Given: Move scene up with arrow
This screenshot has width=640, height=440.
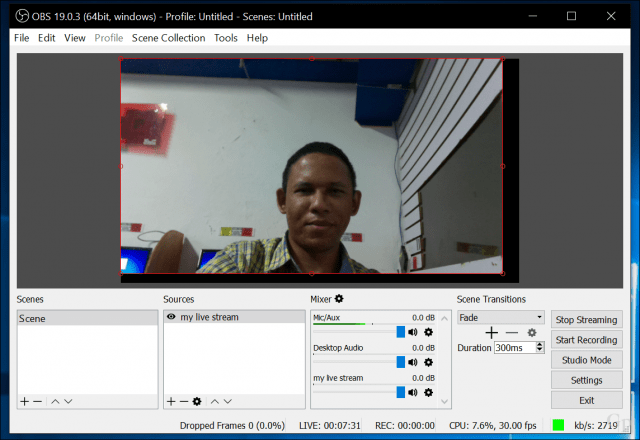Looking at the screenshot, I should [x=55, y=402].
